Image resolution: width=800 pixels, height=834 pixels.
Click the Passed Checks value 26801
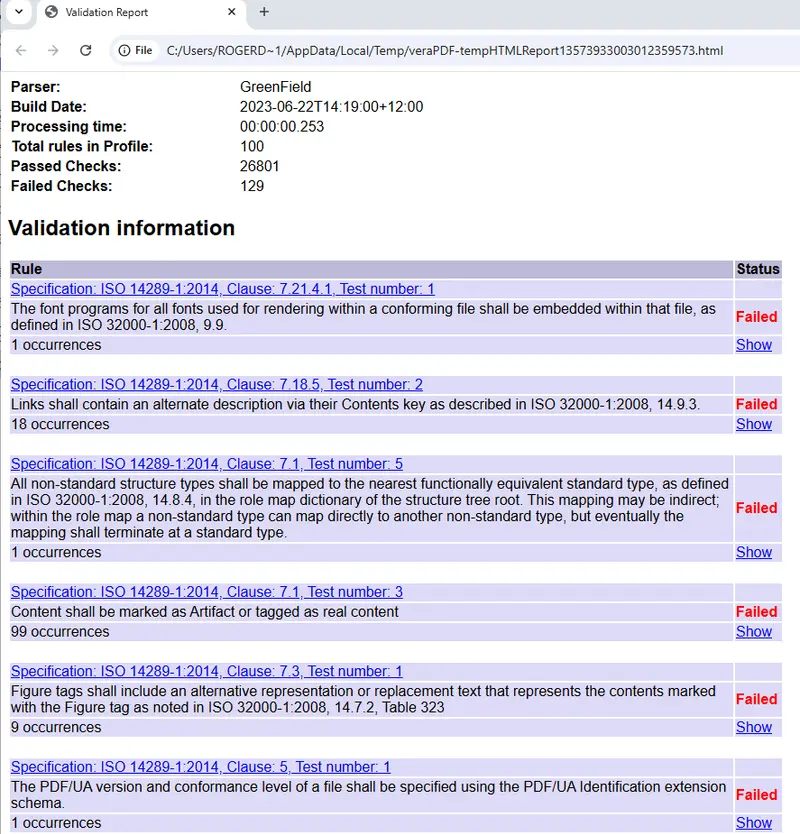tap(259, 166)
